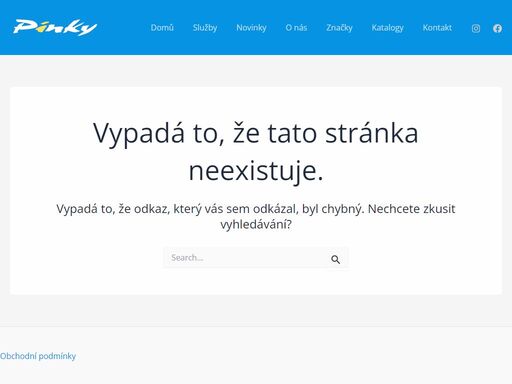Open the Kontakt menu item
The height and width of the screenshot is (384, 512).
coord(437,28)
